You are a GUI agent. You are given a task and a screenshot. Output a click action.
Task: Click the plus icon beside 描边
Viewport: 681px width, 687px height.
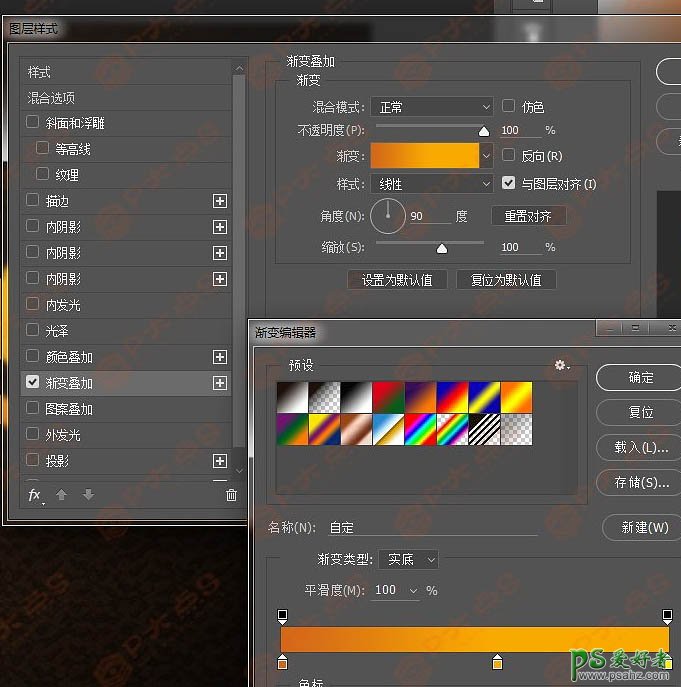point(220,201)
